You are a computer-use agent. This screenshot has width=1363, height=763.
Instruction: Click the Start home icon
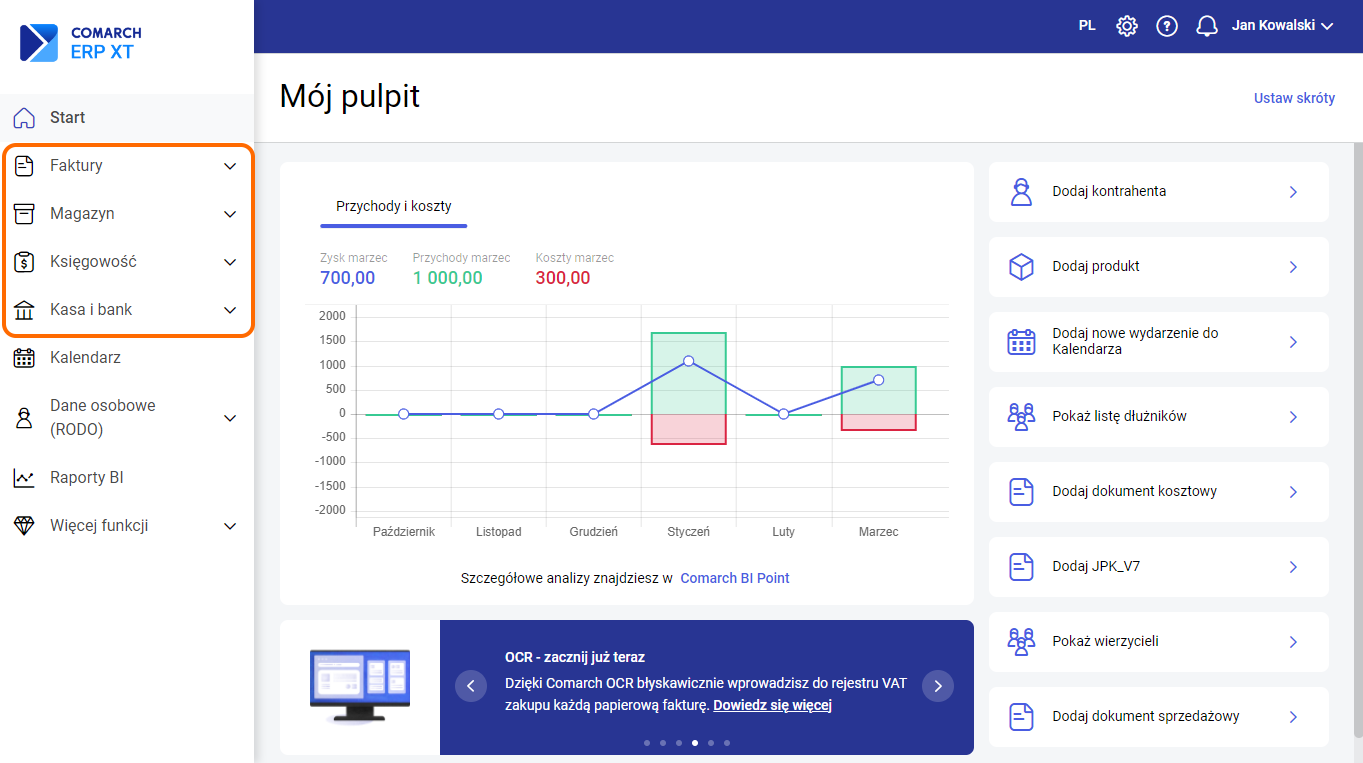24,118
